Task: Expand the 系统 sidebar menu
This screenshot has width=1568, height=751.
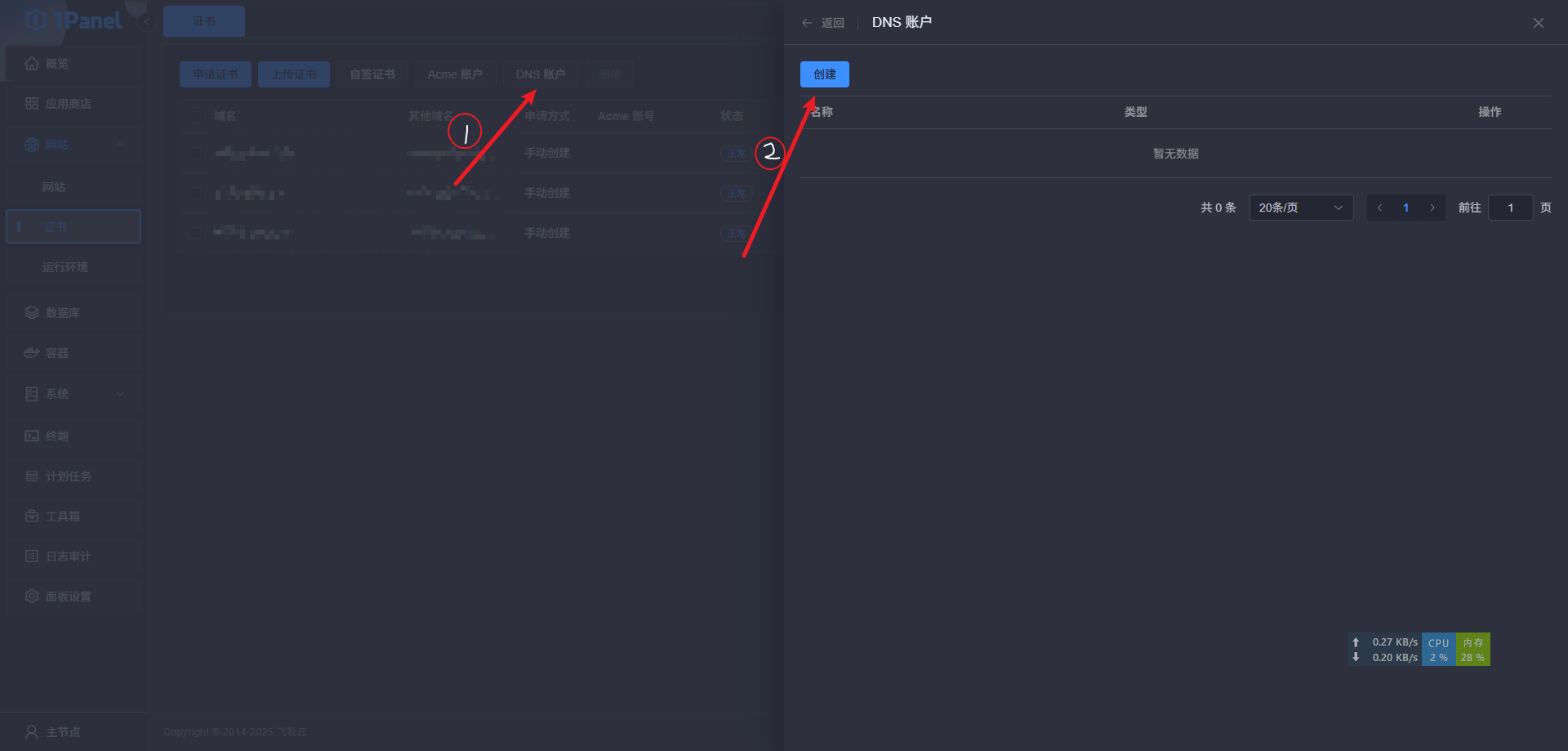Action: pos(120,394)
